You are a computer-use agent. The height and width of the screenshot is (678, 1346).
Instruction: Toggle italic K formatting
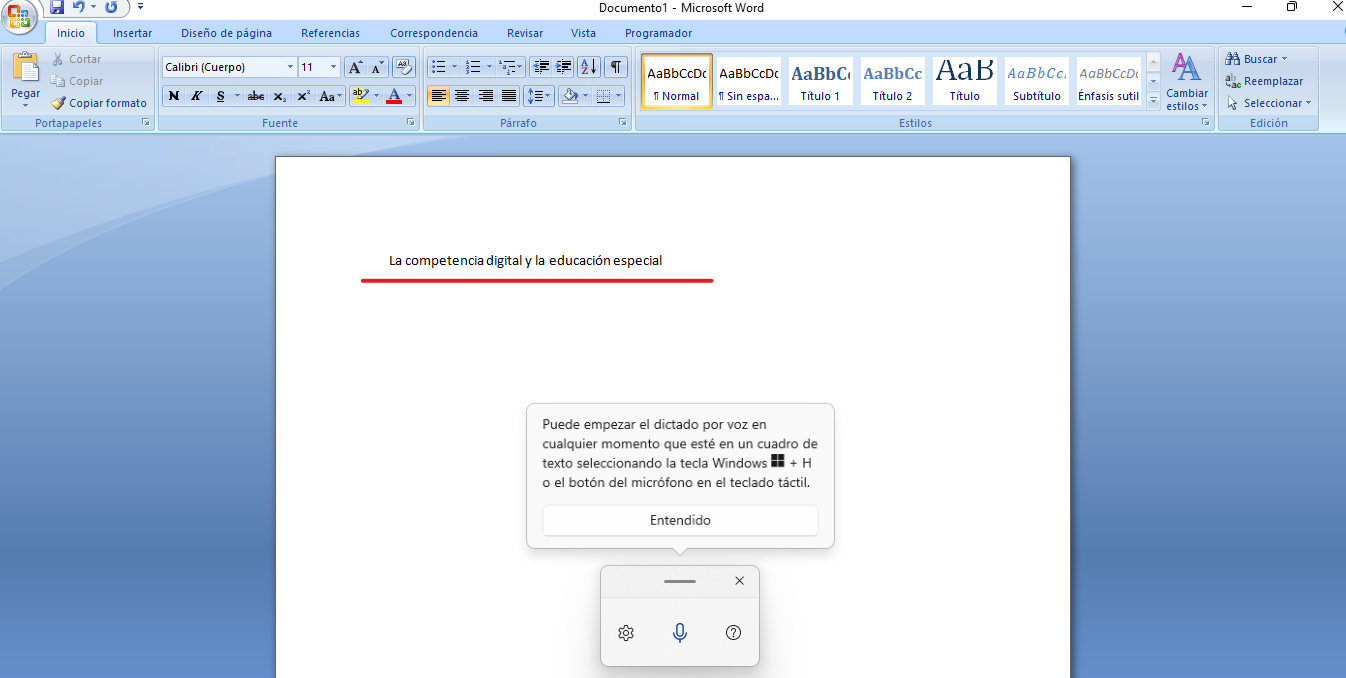pos(196,96)
